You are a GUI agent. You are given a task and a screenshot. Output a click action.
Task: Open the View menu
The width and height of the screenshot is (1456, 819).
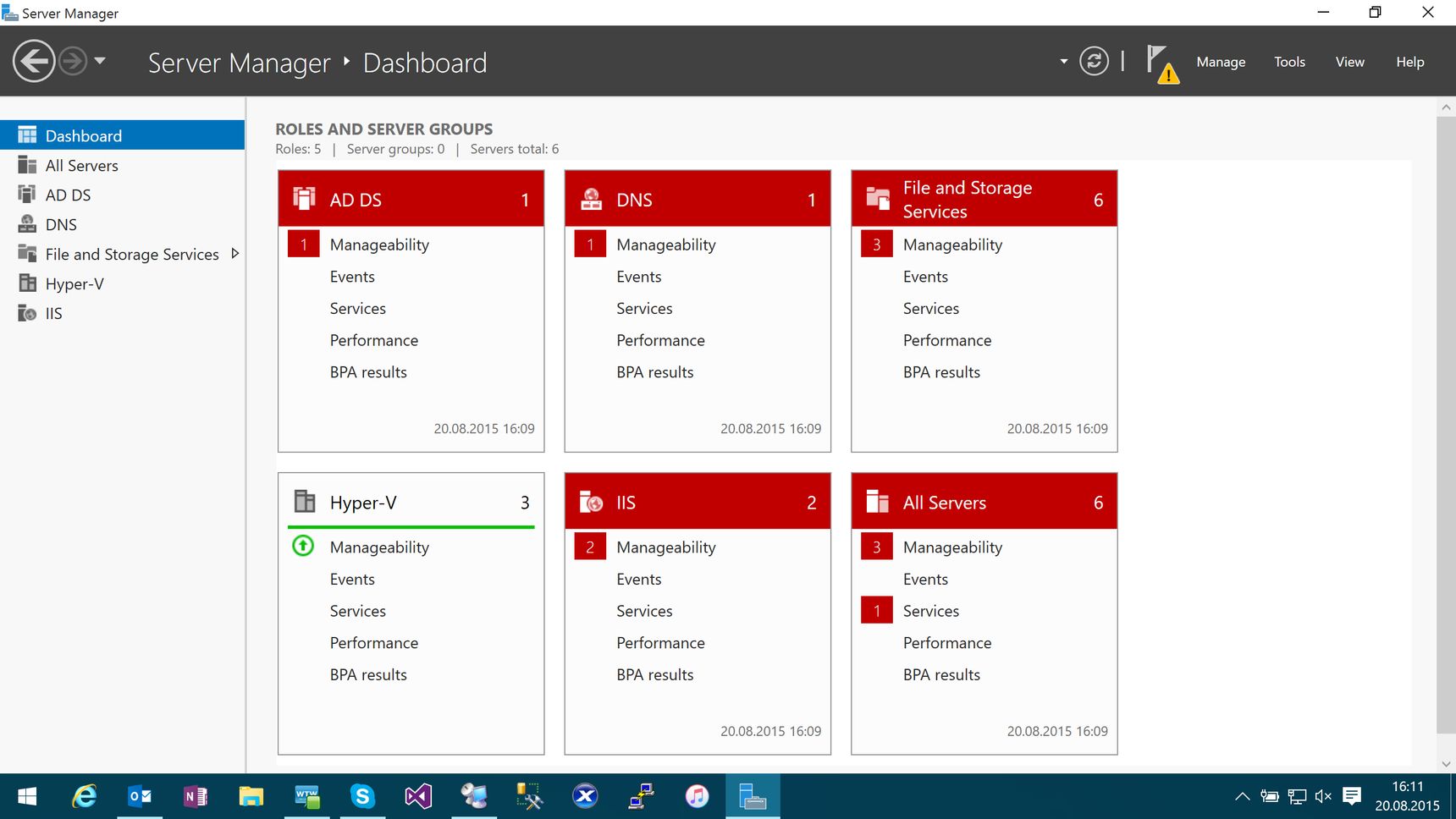pyautogui.click(x=1349, y=62)
